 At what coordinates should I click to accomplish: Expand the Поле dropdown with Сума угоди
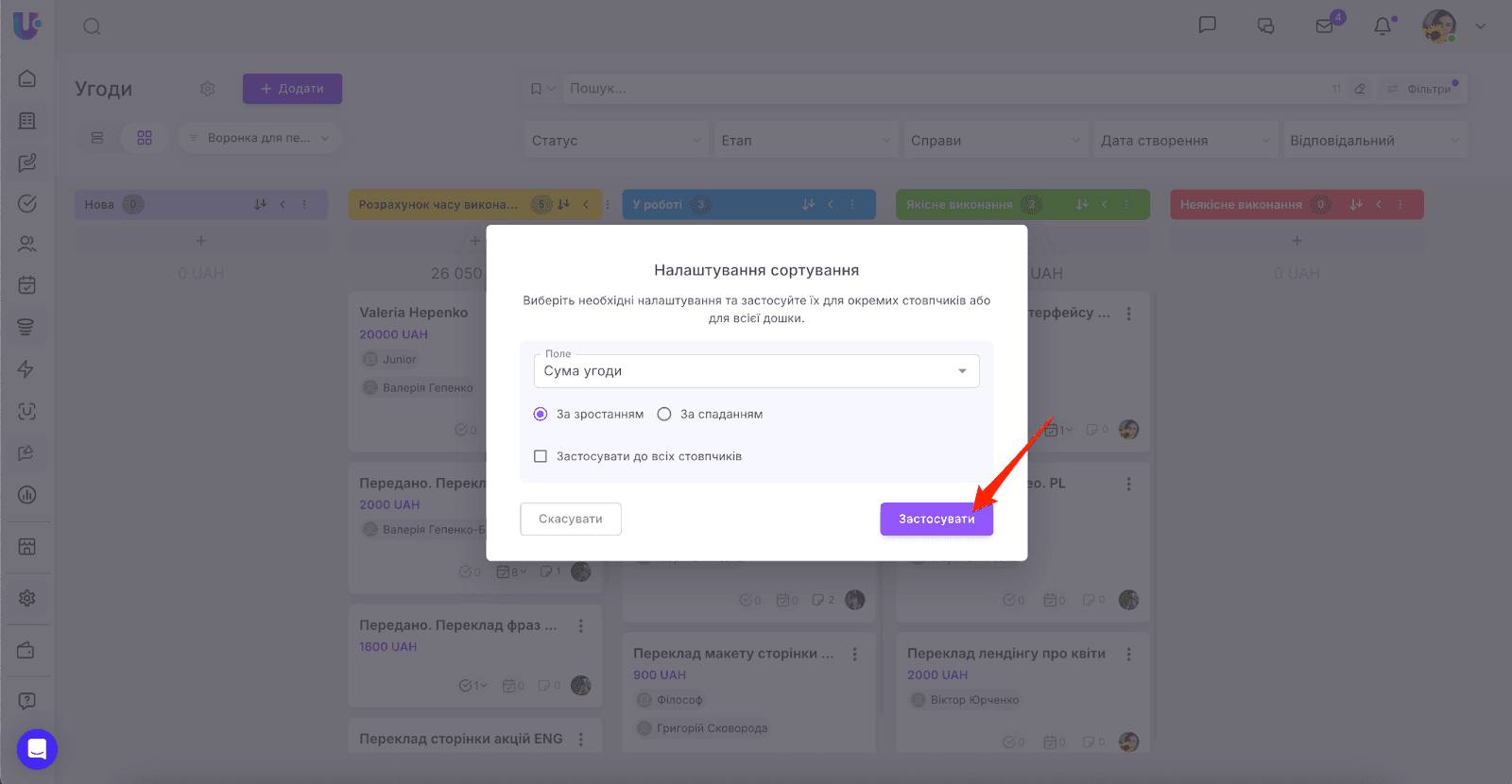tap(756, 371)
